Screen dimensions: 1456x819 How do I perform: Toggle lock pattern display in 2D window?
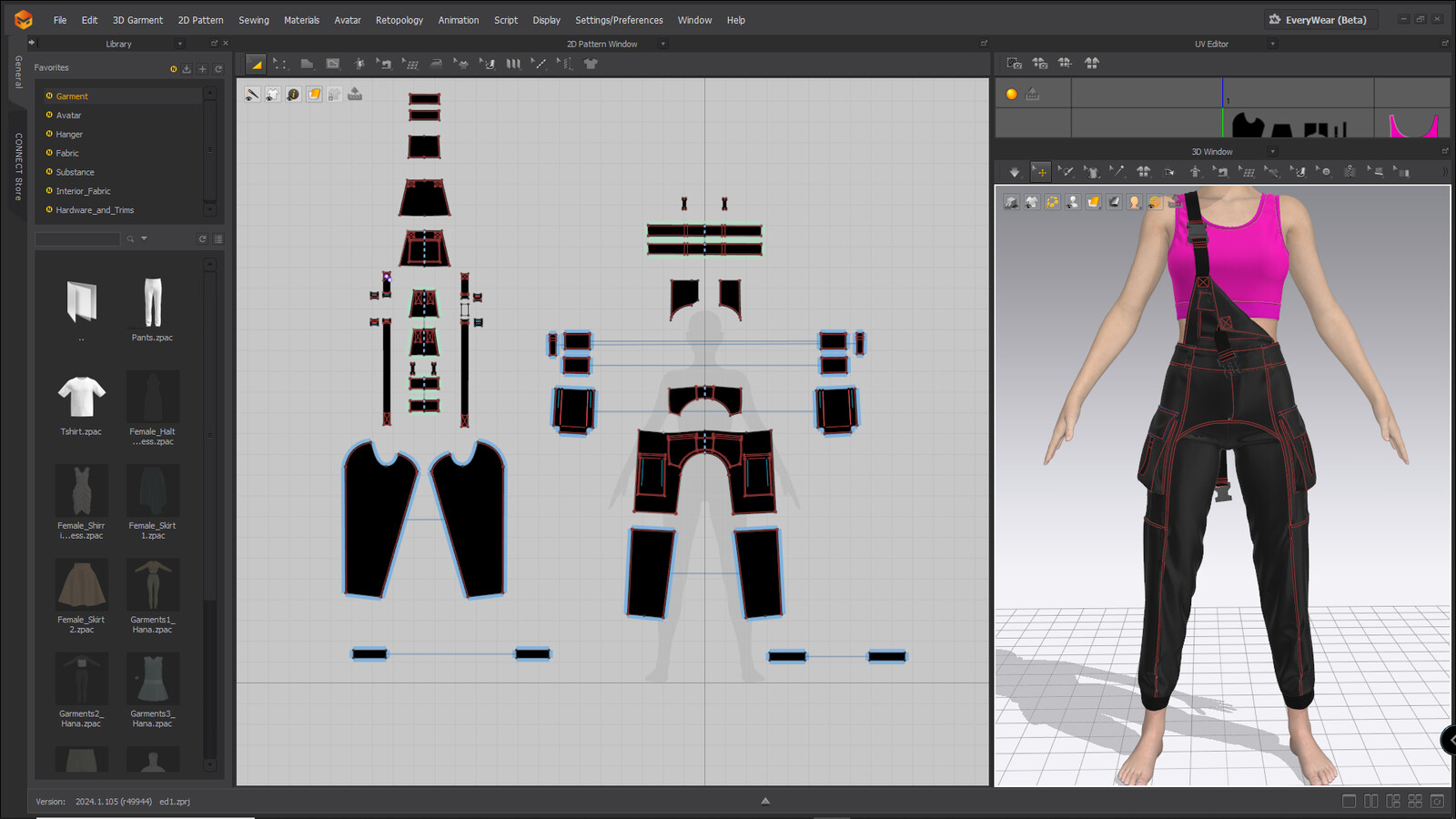click(335, 95)
